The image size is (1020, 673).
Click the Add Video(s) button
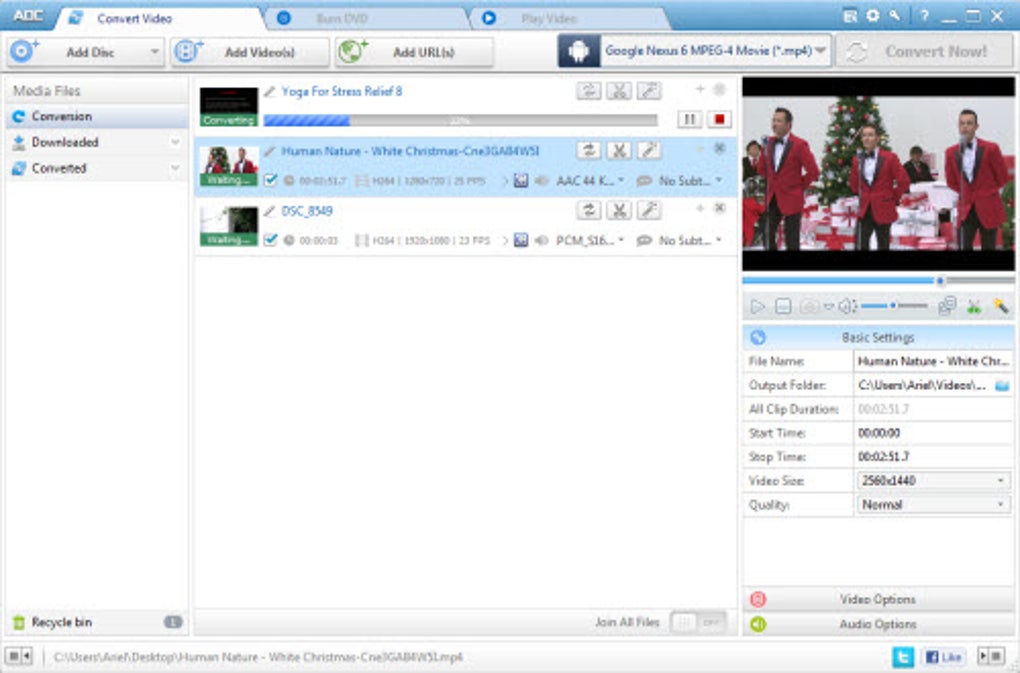click(x=250, y=52)
